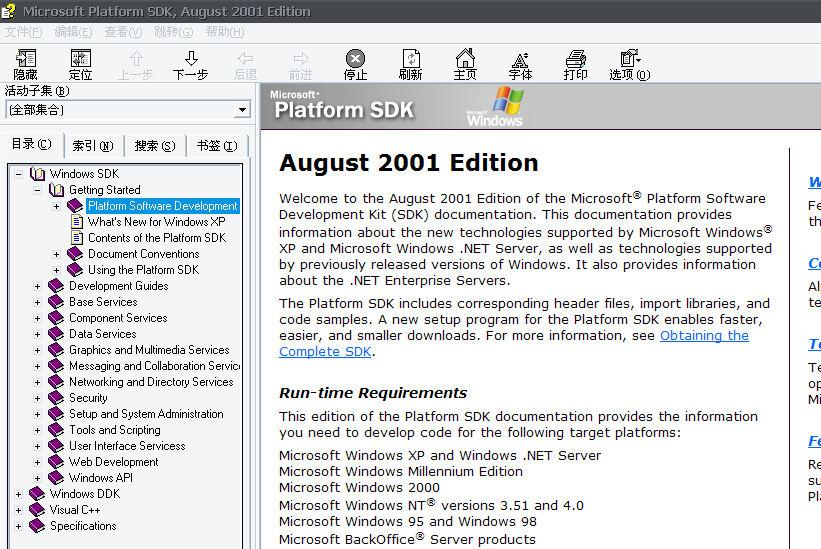
Task: Click the Base Services book icon
Action: [56, 301]
